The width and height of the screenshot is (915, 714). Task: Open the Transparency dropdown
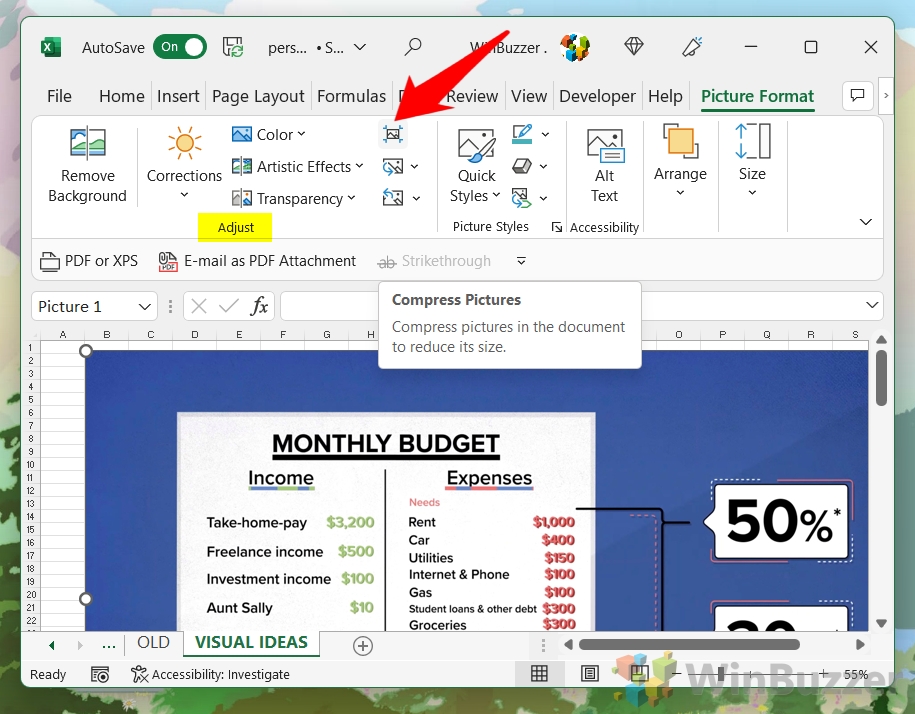point(294,198)
